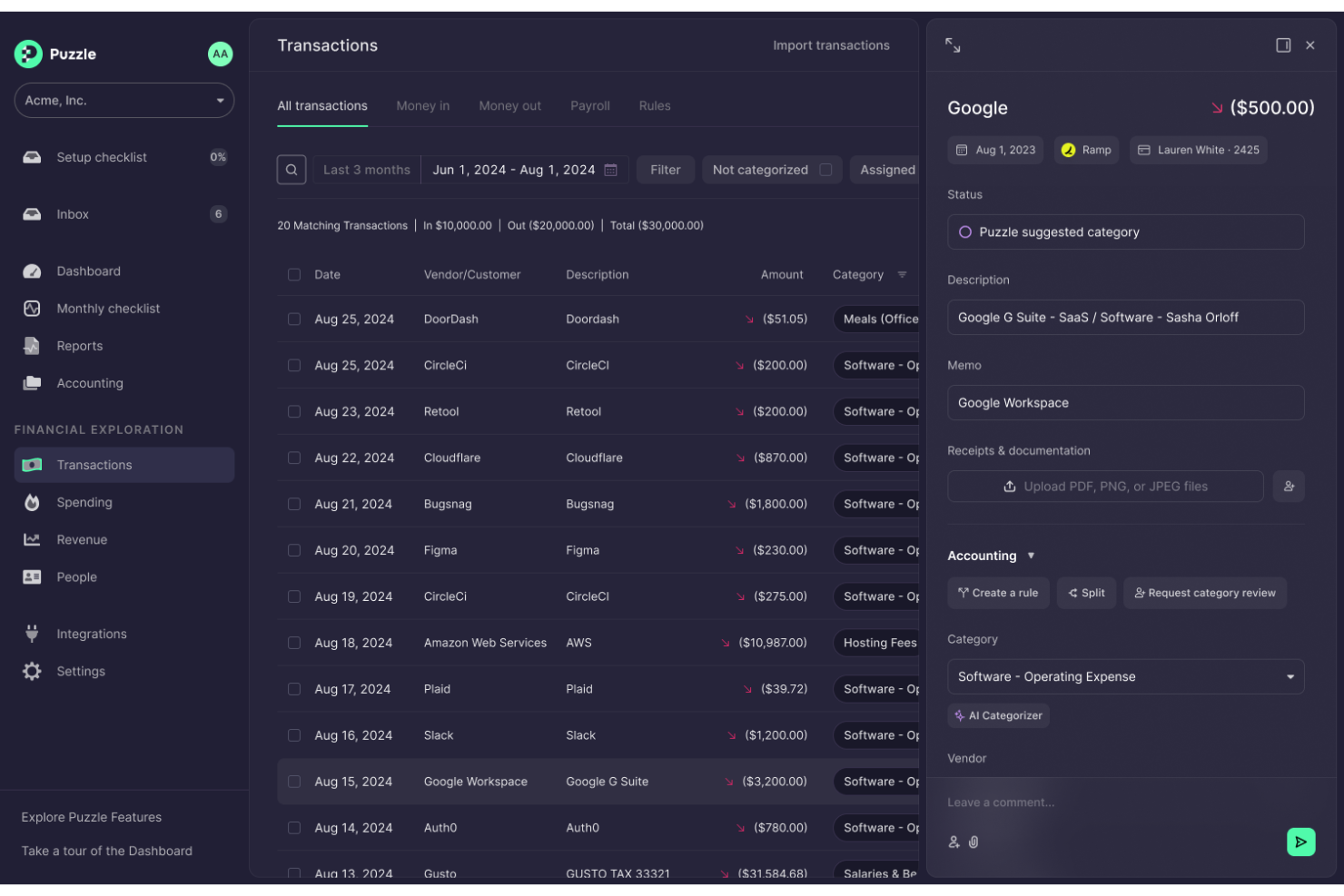Screen dimensions: 1344x896
Task: Open the Acme, Inc. company selector
Action: (x=124, y=100)
